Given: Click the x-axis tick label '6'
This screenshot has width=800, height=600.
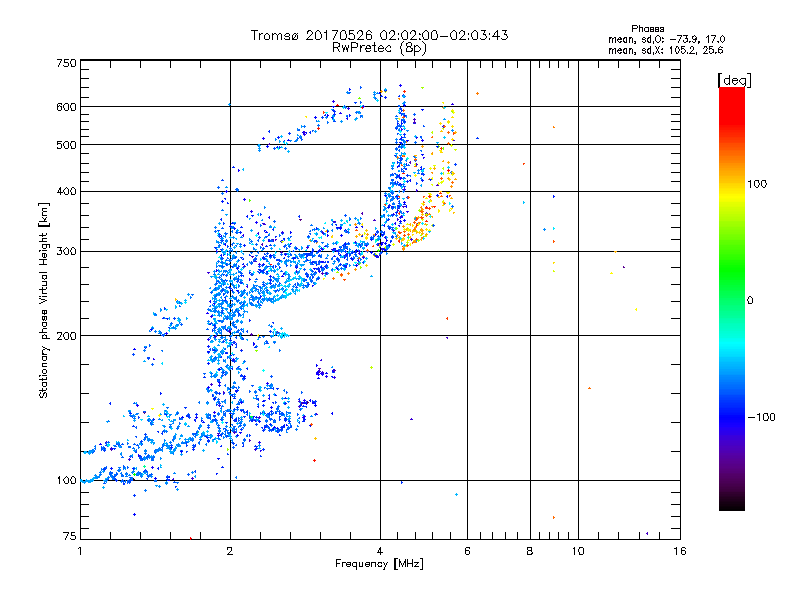Looking at the screenshot, I should click(467, 551).
